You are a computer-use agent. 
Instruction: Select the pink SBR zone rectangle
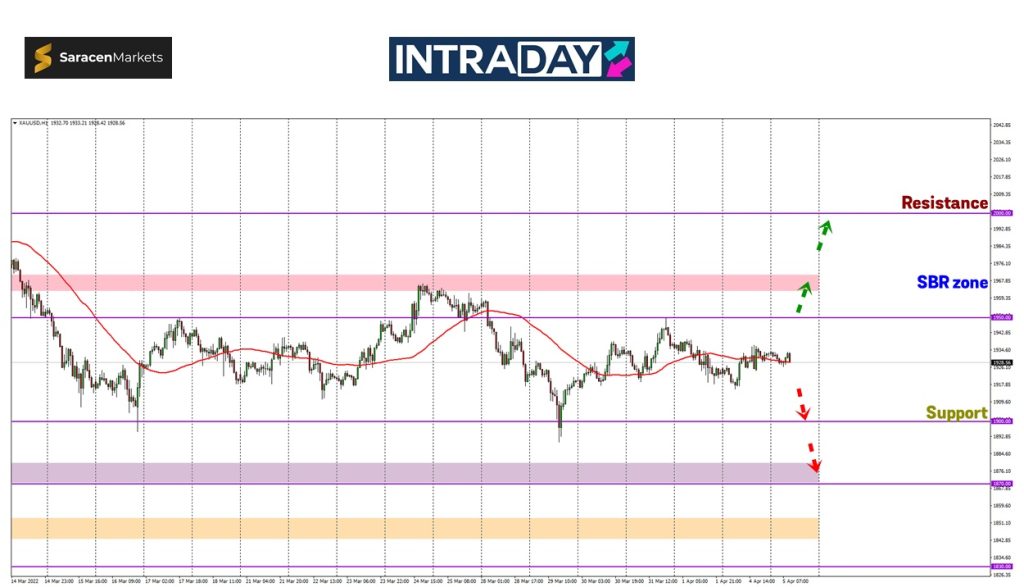[415, 283]
